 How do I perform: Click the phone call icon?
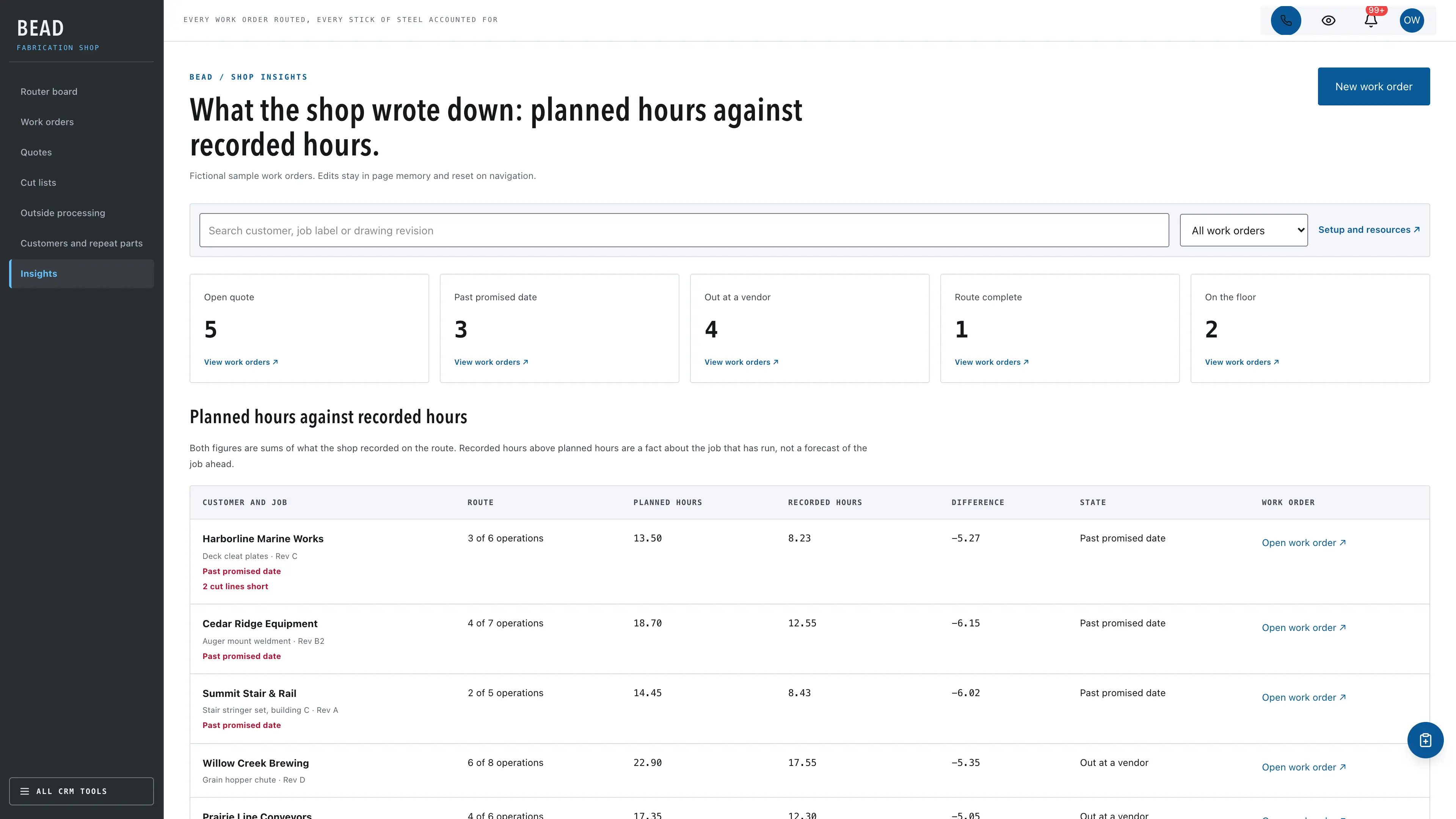tap(1285, 20)
